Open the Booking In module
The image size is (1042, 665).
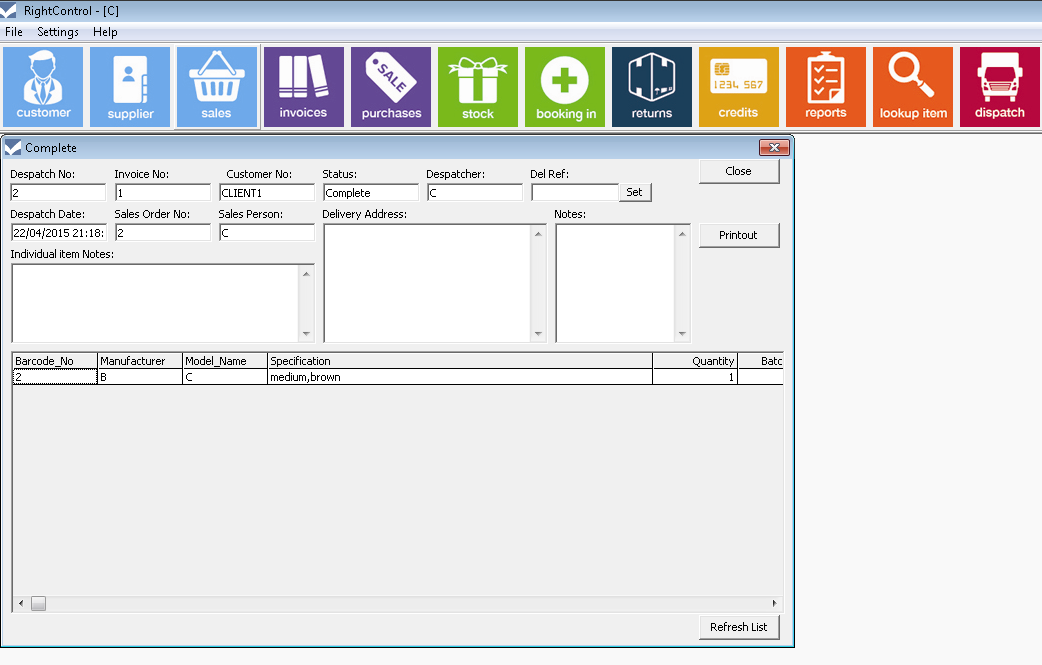(x=565, y=87)
